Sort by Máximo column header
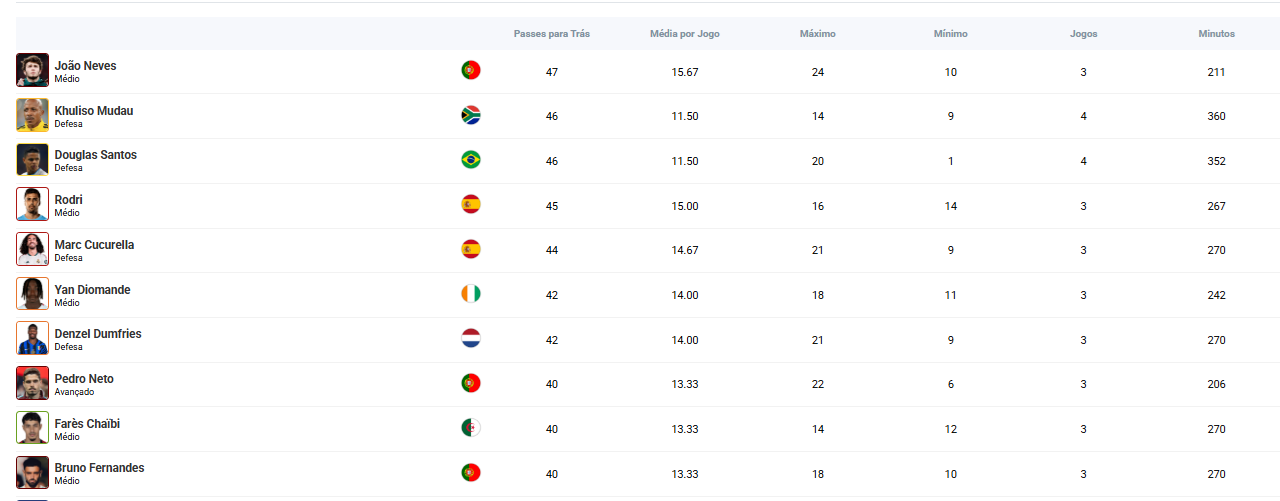The height and width of the screenshot is (501, 1280). [x=818, y=34]
